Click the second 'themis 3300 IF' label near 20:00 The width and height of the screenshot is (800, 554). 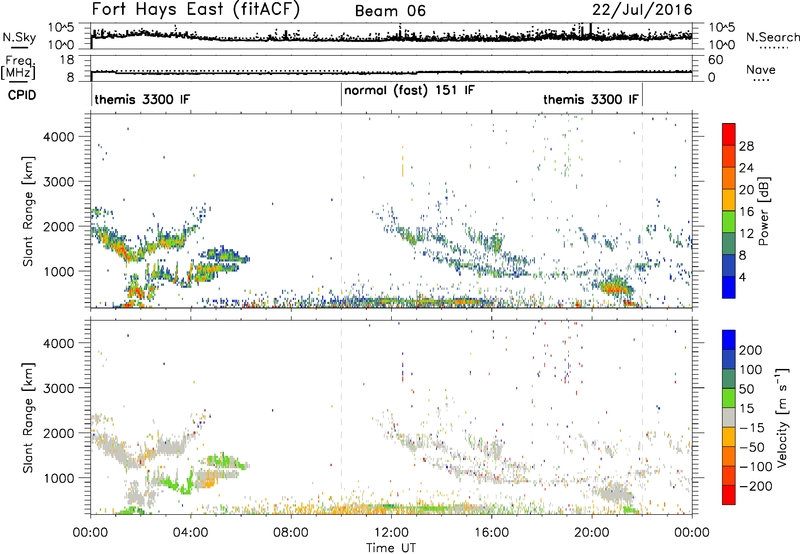(x=591, y=99)
